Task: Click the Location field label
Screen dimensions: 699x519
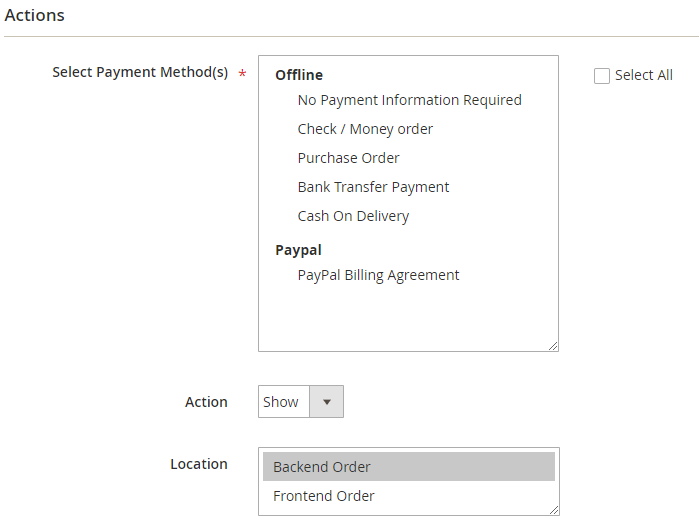Action: [x=199, y=464]
